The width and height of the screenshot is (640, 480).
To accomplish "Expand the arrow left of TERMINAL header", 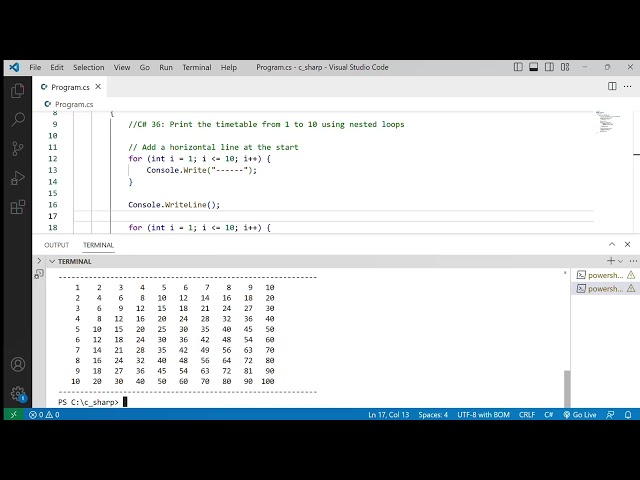I will [x=39, y=261].
